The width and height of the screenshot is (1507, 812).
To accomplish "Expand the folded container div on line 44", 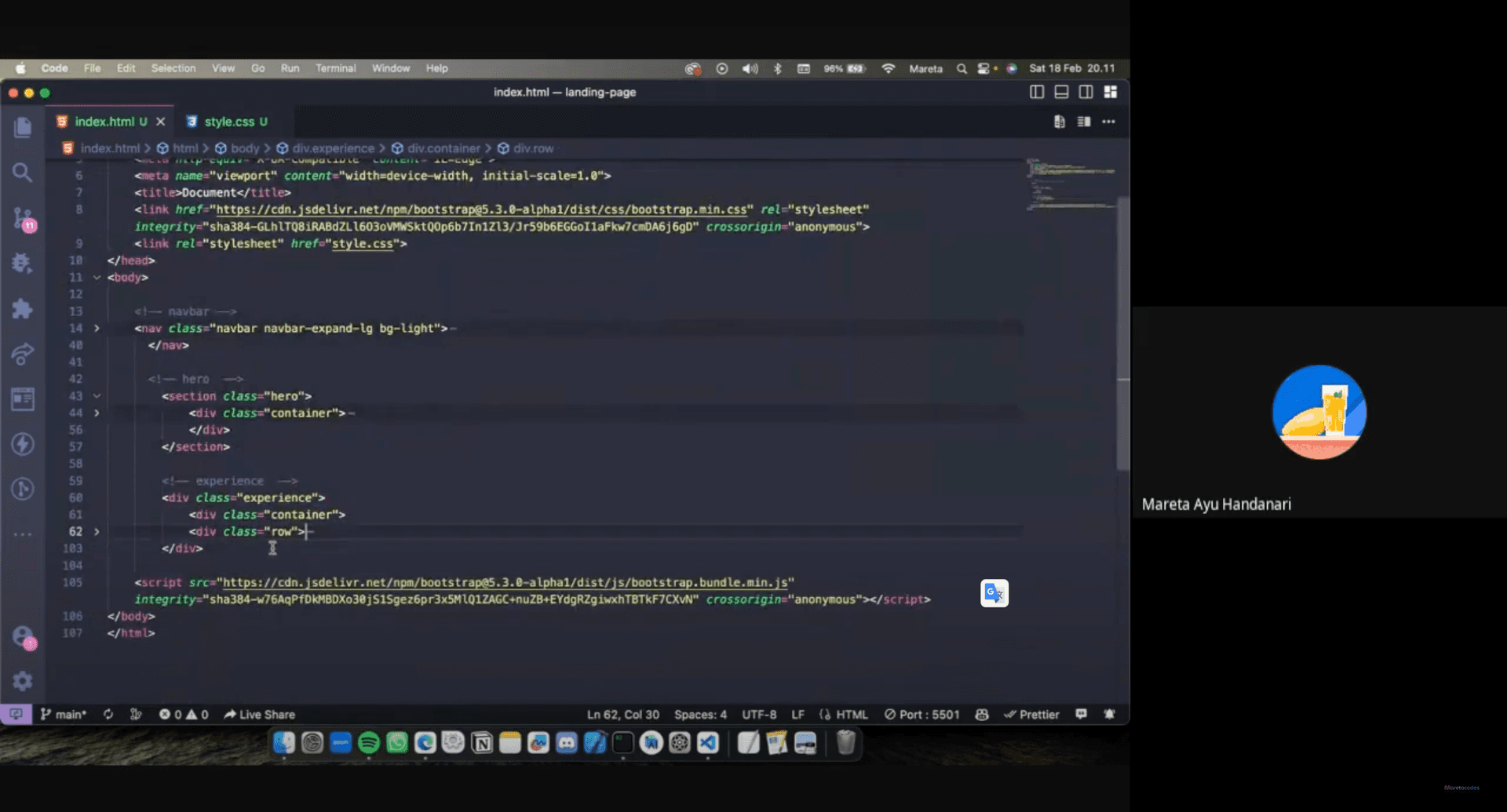I will click(97, 413).
